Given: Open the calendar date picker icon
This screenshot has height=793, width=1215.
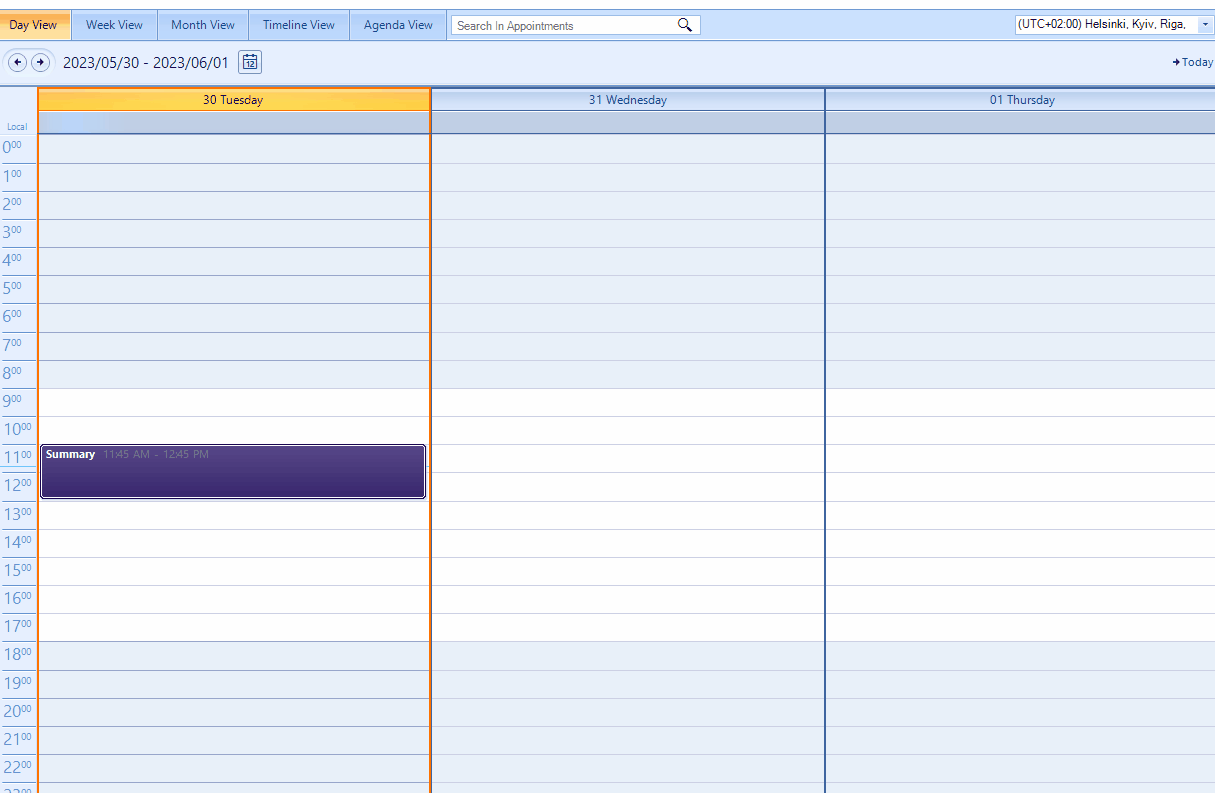Looking at the screenshot, I should (250, 62).
